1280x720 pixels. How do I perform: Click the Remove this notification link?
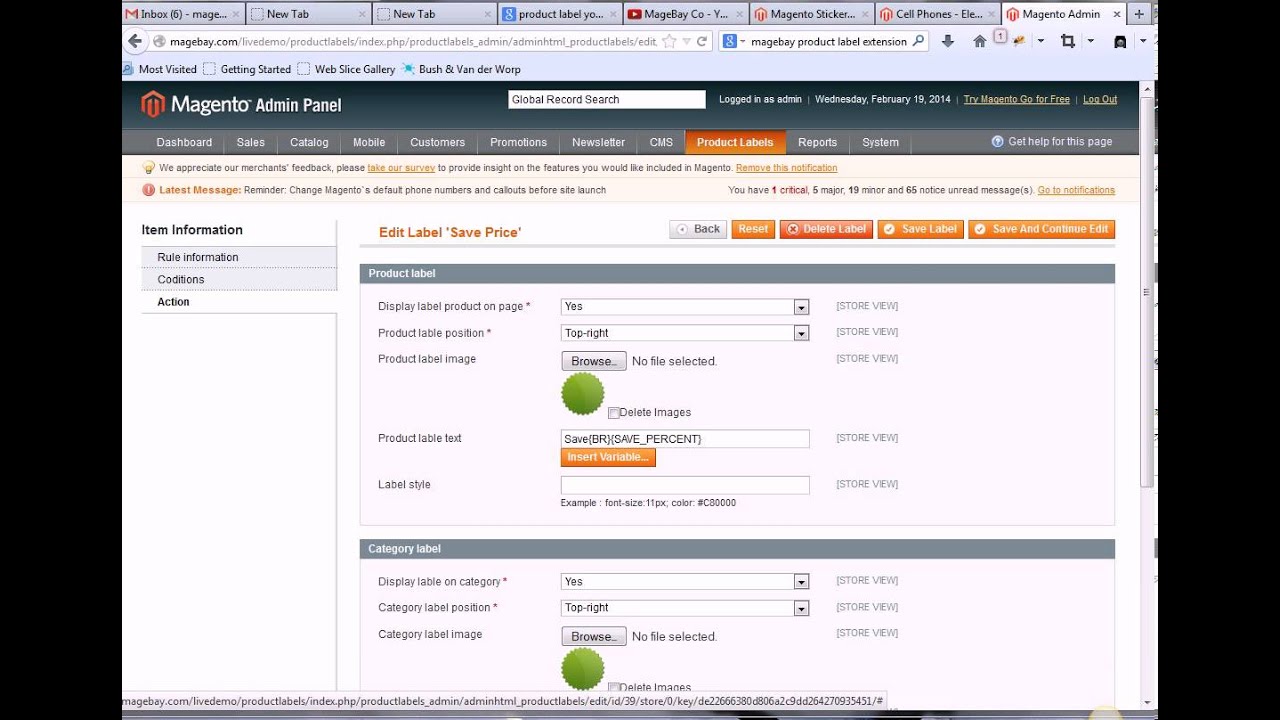tap(786, 168)
